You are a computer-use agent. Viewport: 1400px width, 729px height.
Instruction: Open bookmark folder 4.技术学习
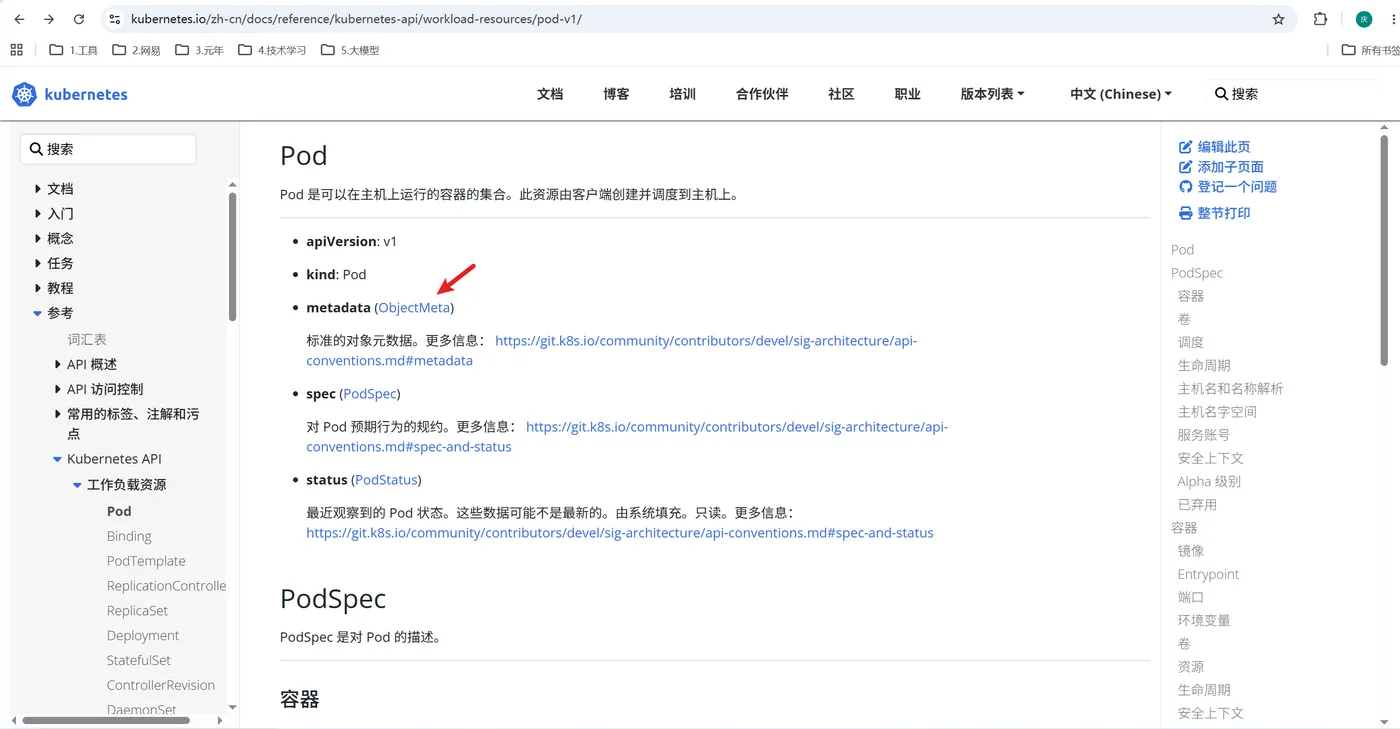click(x=272, y=50)
